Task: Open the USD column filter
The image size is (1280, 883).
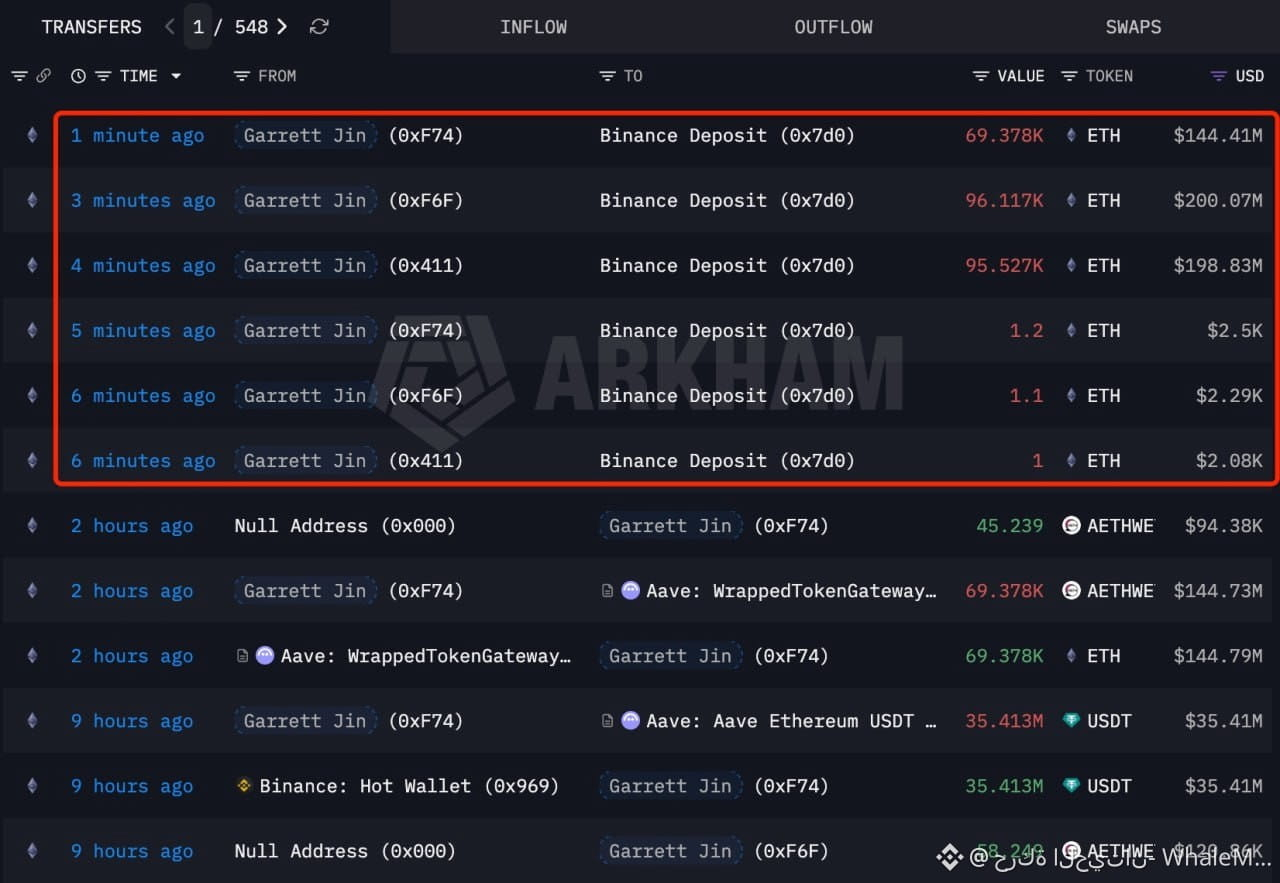Action: coord(1218,76)
